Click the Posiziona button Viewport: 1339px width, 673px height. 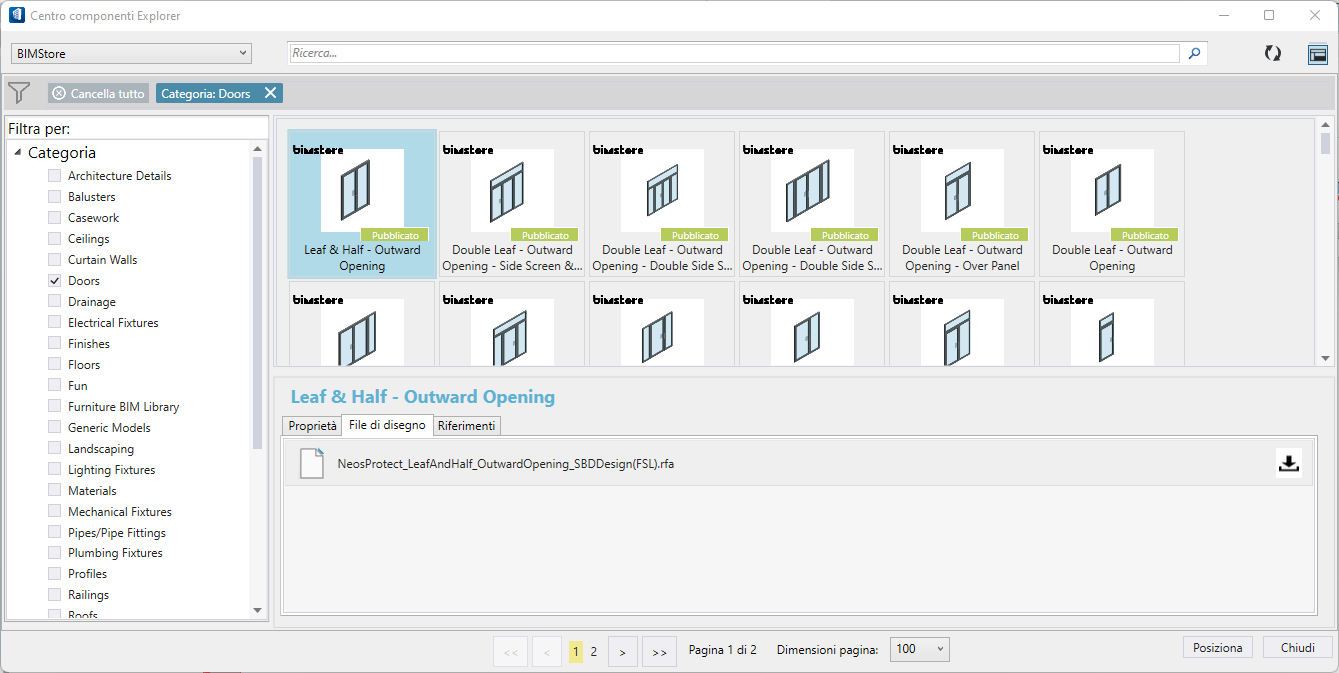[1217, 648]
